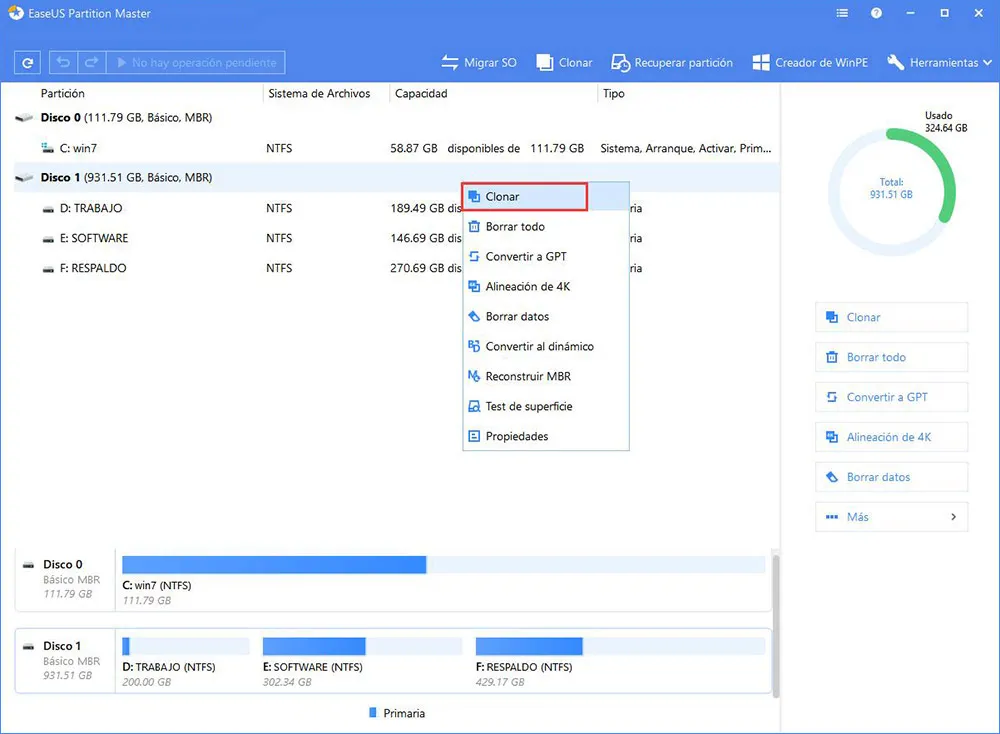Viewport: 1000px width, 734px height.
Task: Click the 'No hay operación pendiente' play button
Action: point(196,62)
